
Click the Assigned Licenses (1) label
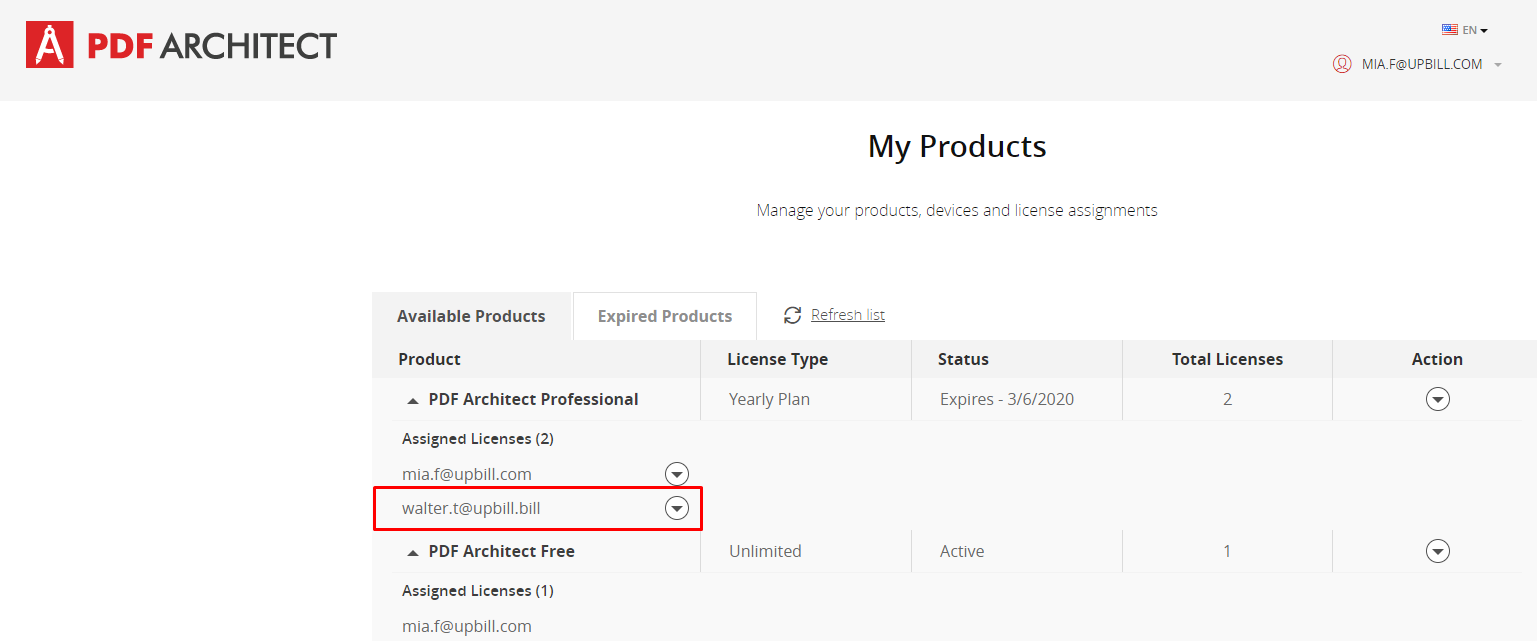pyautogui.click(x=478, y=590)
